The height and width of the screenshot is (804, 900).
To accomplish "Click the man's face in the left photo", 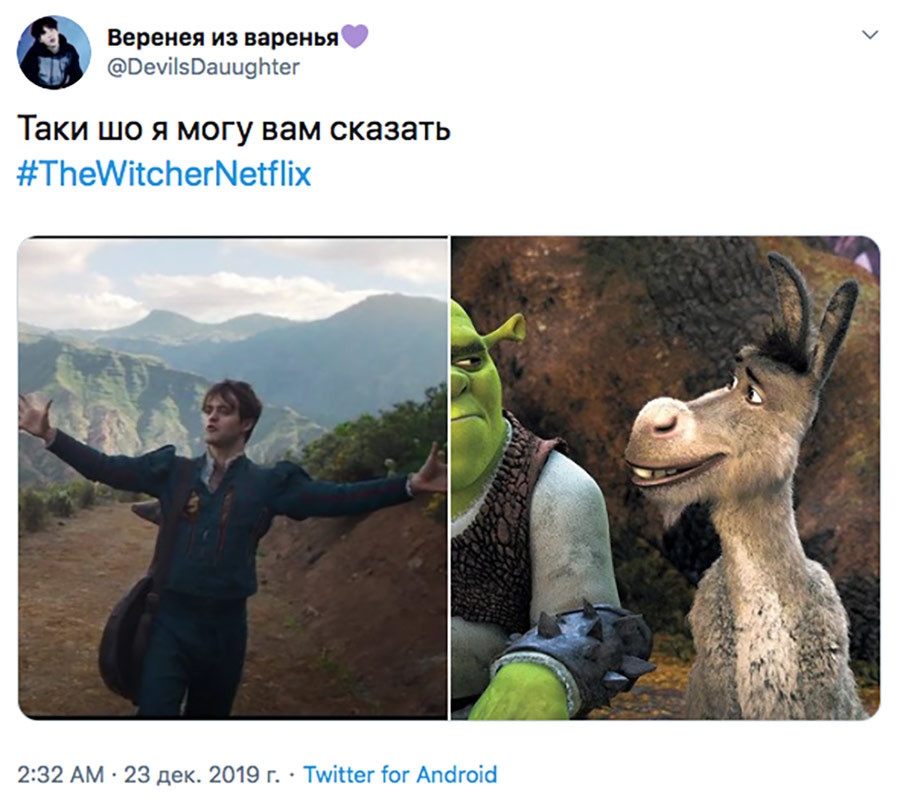I will tap(226, 421).
